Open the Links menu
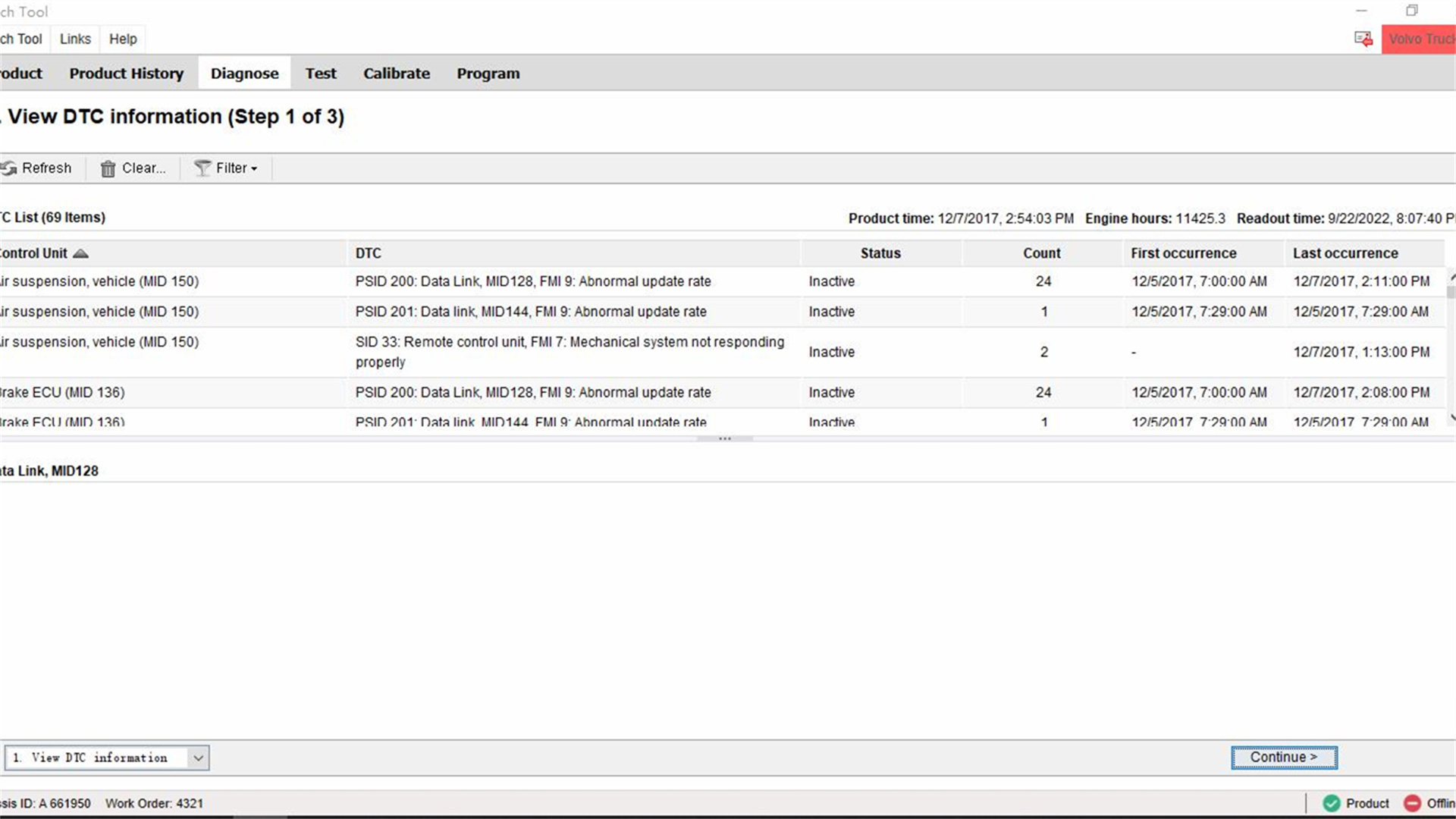This screenshot has height=819, width=1456. tap(75, 39)
